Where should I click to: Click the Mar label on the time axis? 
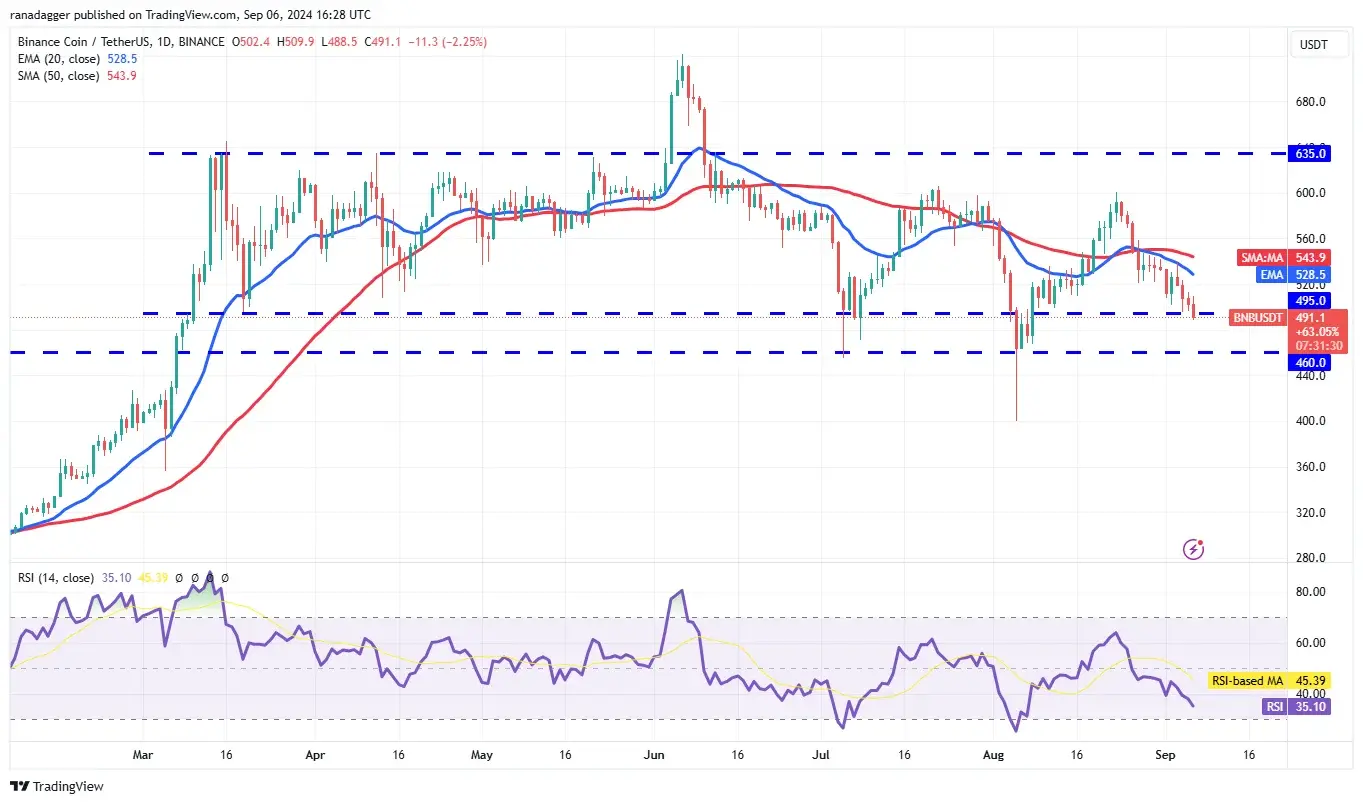[144, 755]
